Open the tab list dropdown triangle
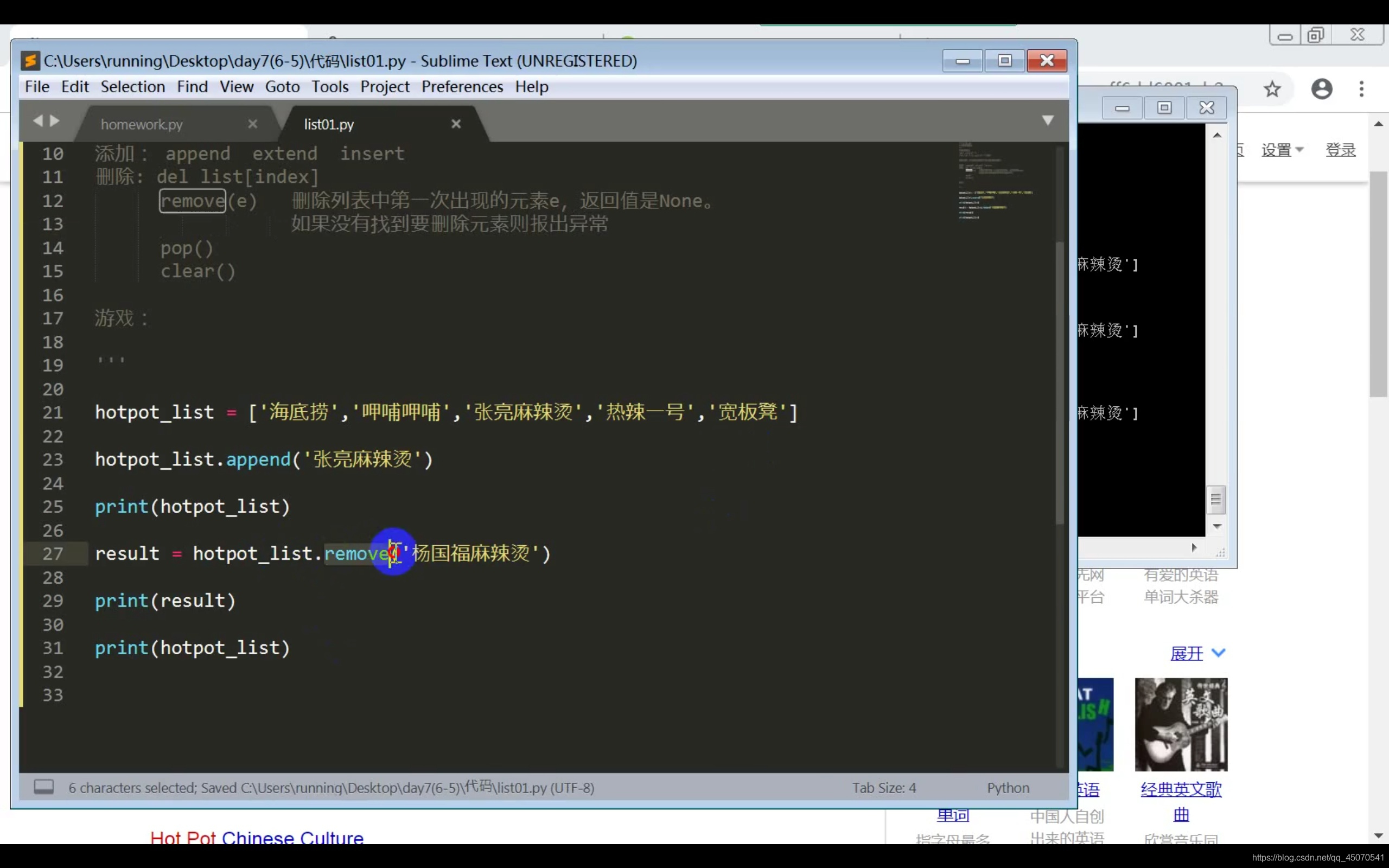The image size is (1389, 868). pyautogui.click(x=1048, y=120)
